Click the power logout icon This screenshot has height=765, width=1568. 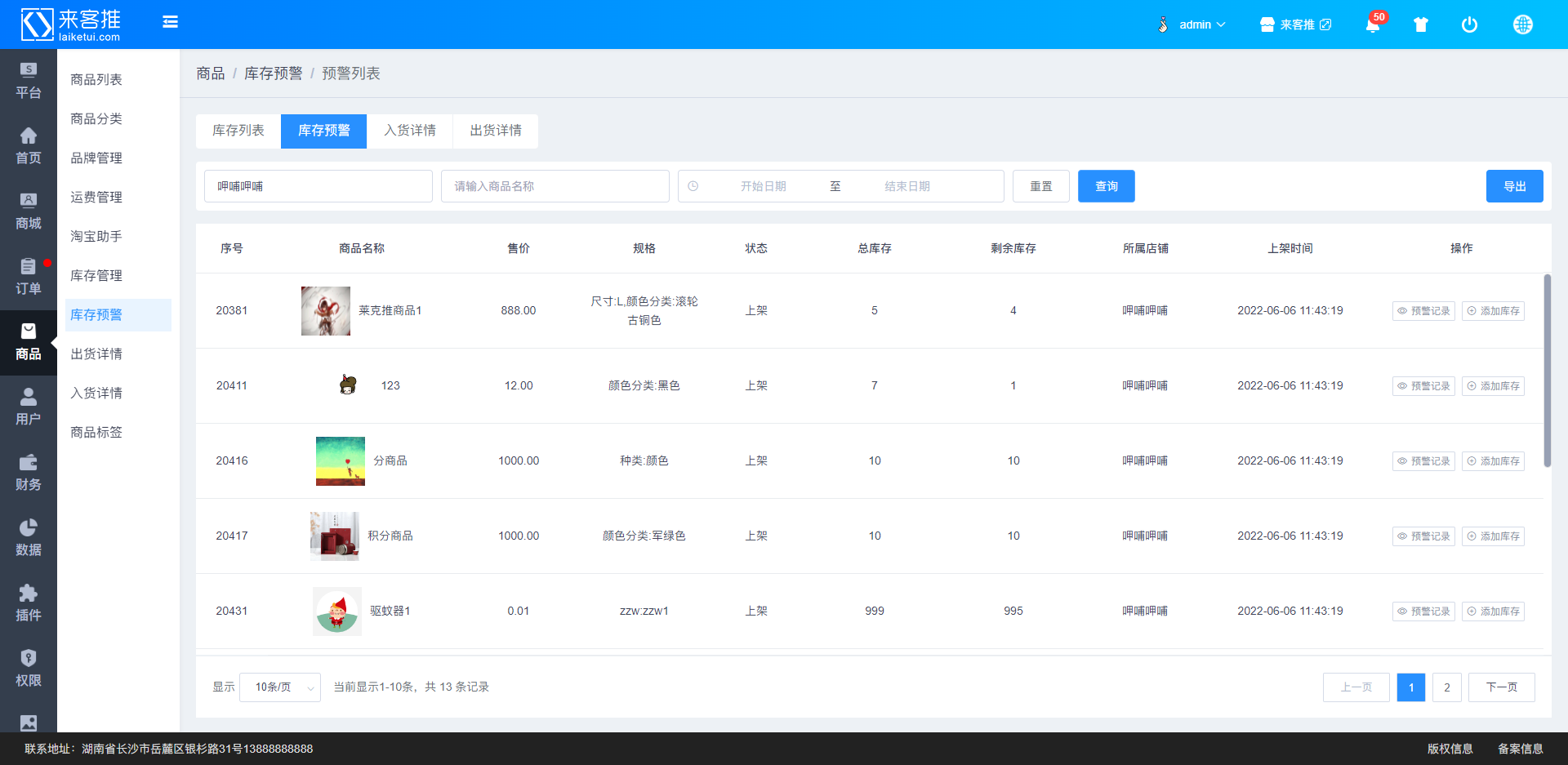(x=1469, y=24)
